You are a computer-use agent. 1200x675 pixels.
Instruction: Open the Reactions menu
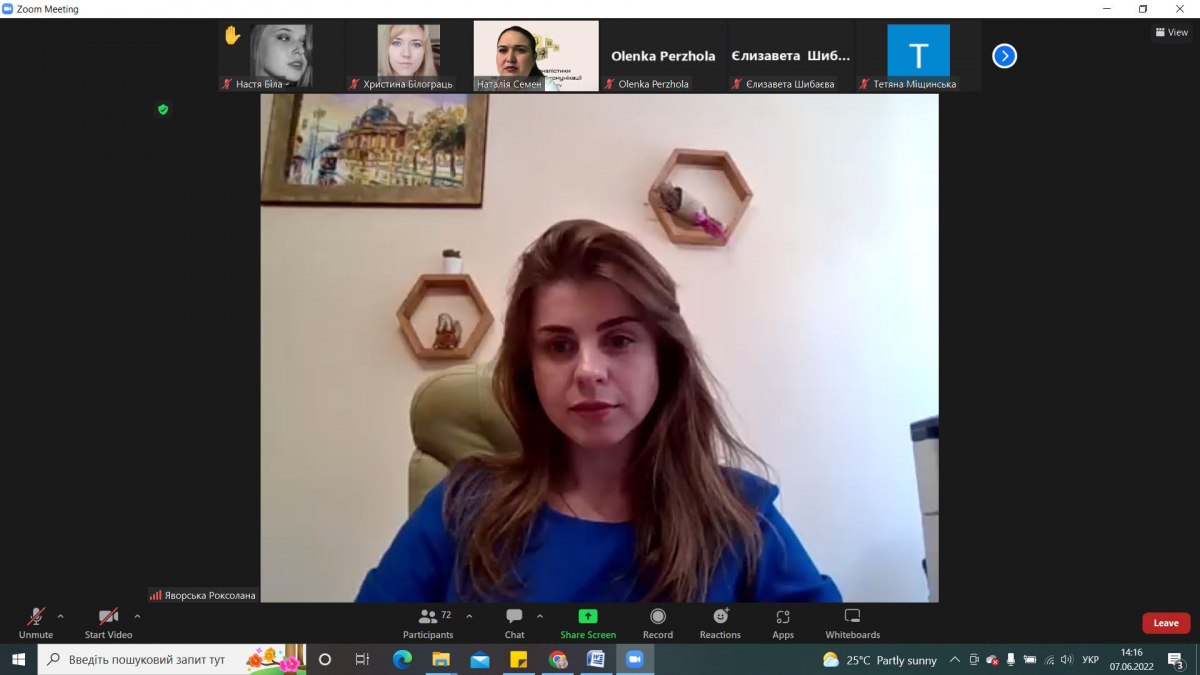pyautogui.click(x=720, y=622)
